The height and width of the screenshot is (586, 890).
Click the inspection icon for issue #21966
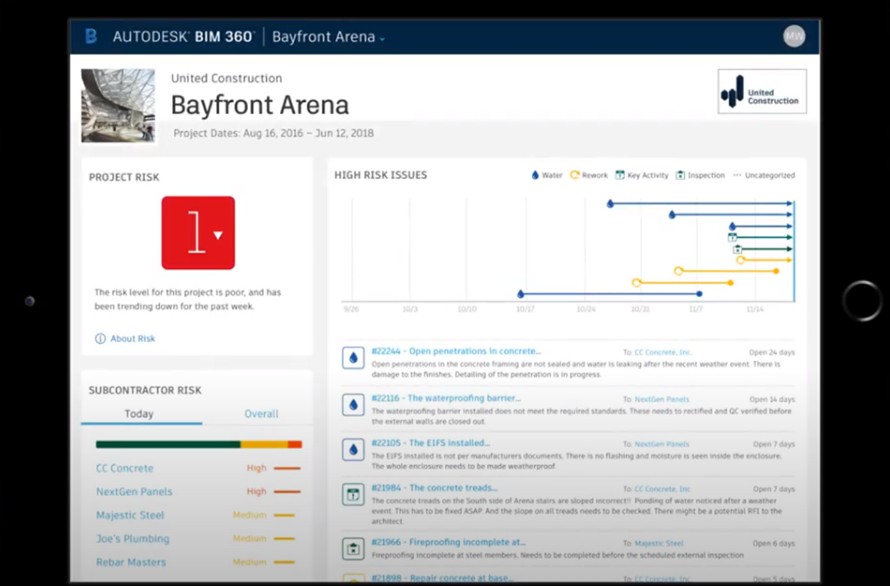pos(353,549)
